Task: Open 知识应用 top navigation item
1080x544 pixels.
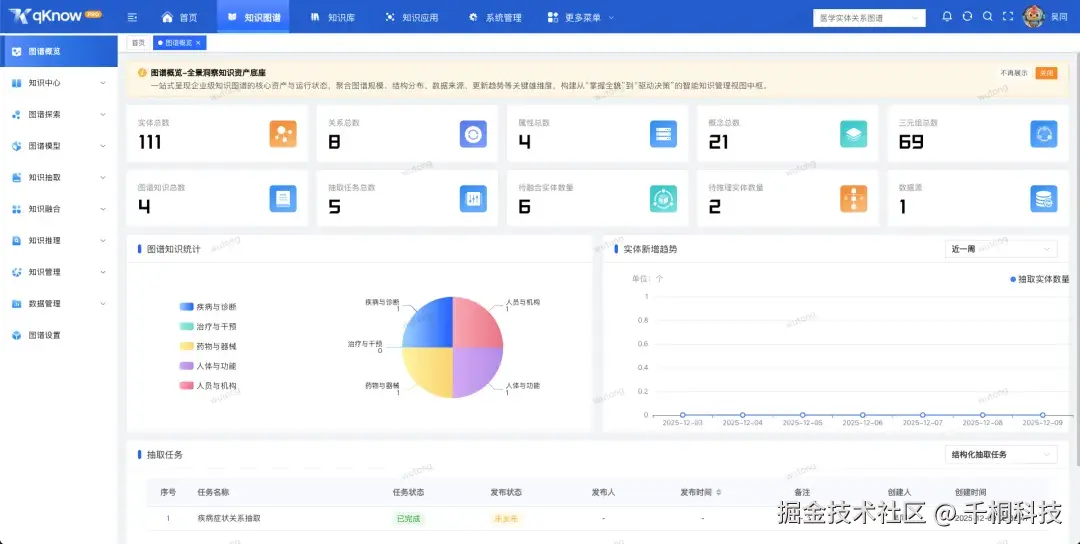Action: tap(411, 17)
